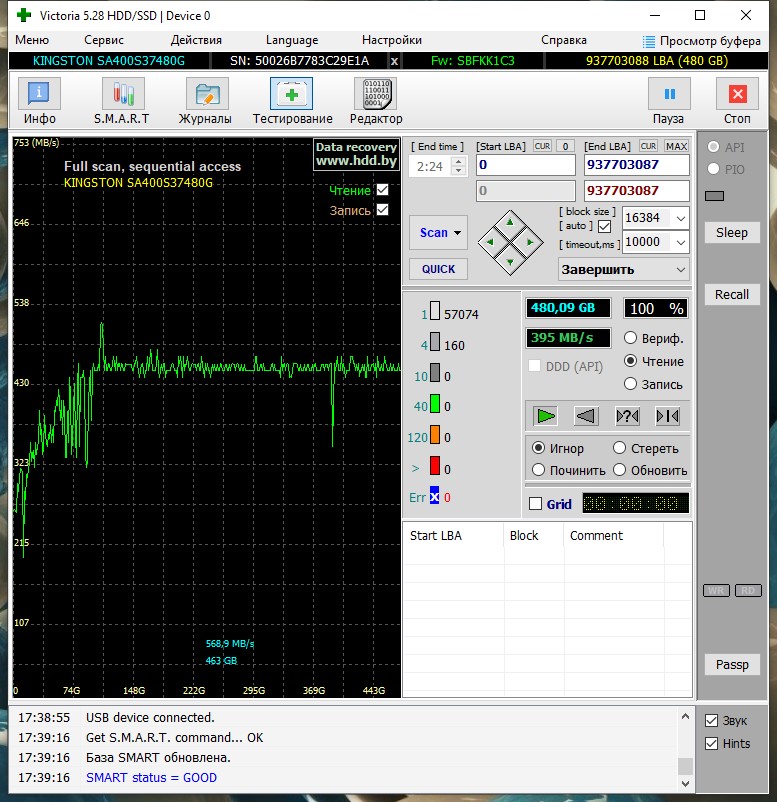777x802 pixels.
Task: Select the Игнор error action
Action: tap(538, 448)
